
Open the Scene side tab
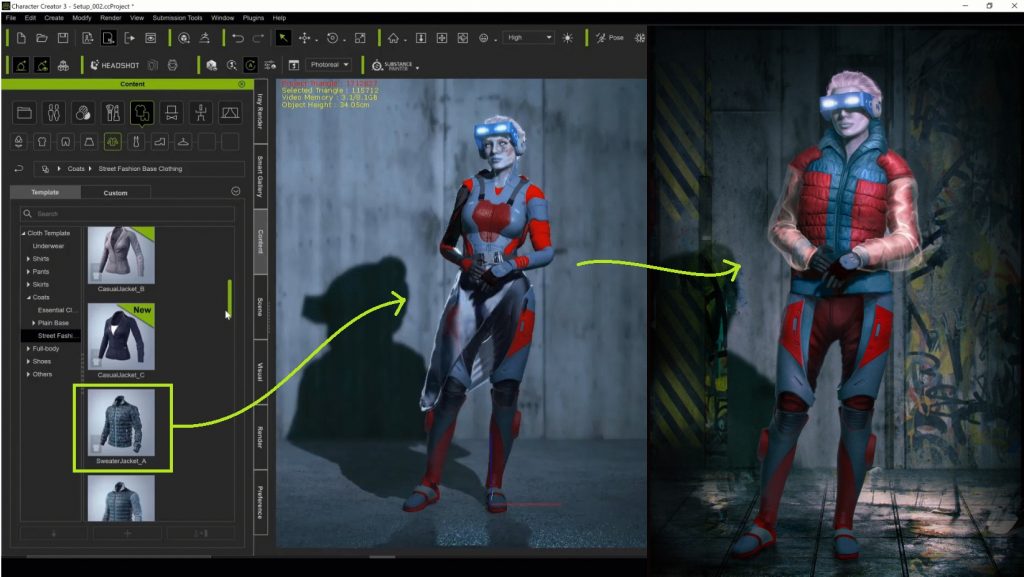(260, 306)
